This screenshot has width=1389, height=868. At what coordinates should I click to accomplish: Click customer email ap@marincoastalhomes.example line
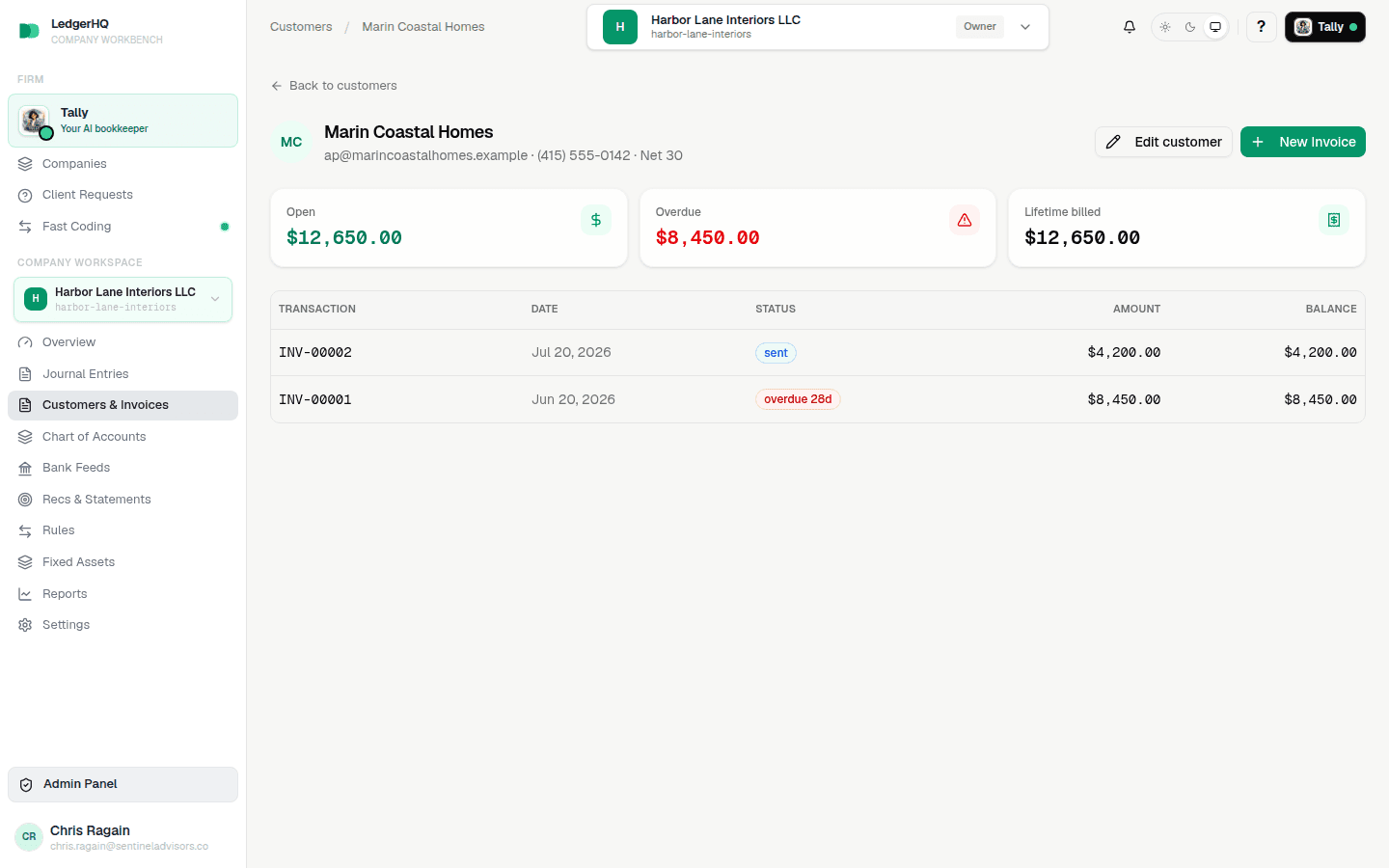(504, 155)
